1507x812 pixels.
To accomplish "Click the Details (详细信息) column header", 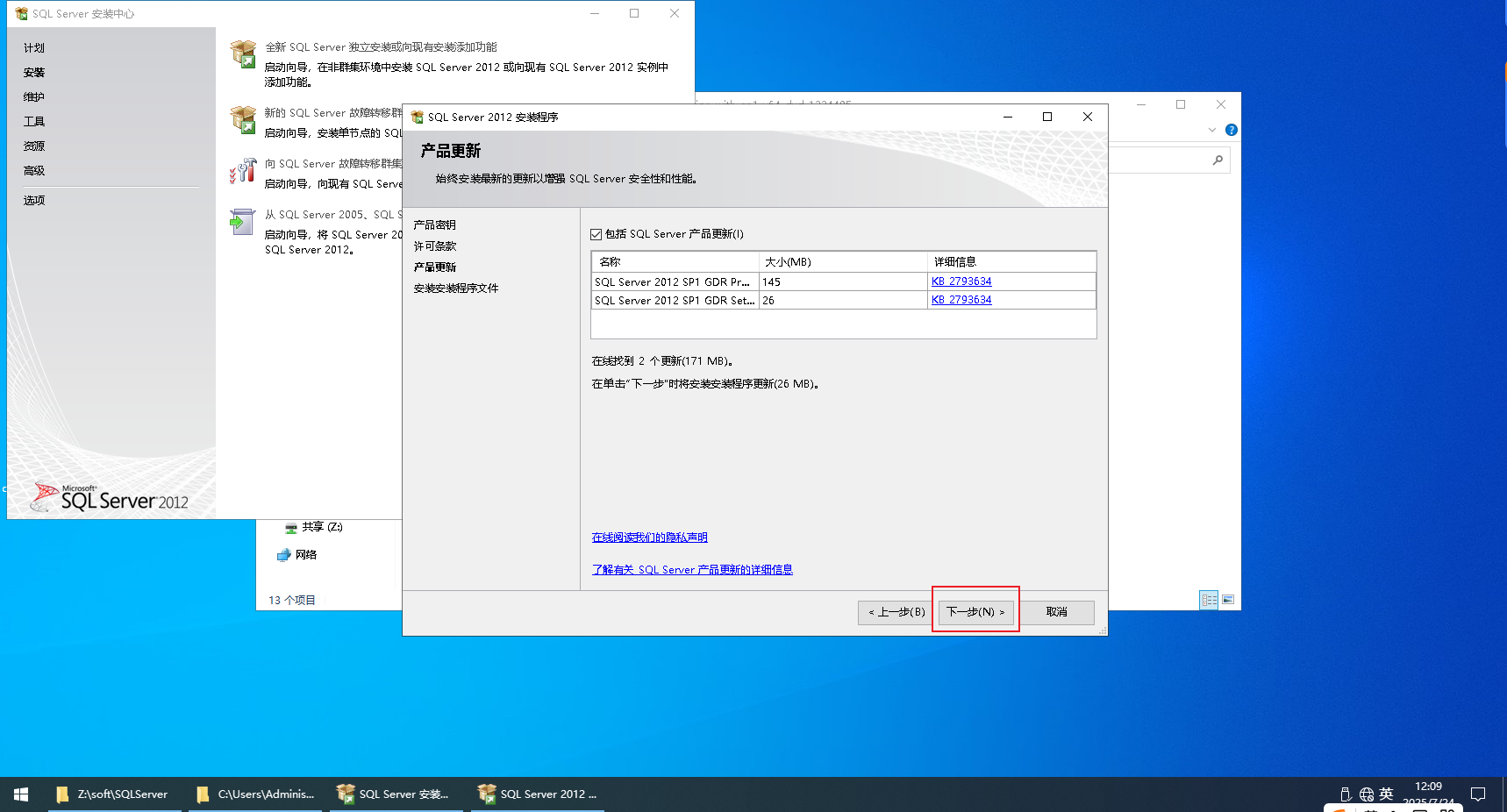I will [1011, 262].
